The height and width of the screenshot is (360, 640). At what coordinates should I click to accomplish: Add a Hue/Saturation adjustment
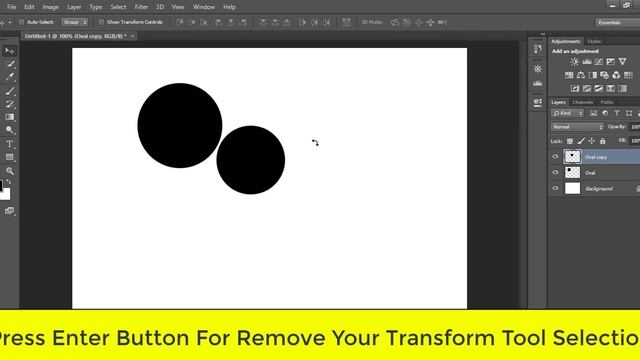click(569, 75)
